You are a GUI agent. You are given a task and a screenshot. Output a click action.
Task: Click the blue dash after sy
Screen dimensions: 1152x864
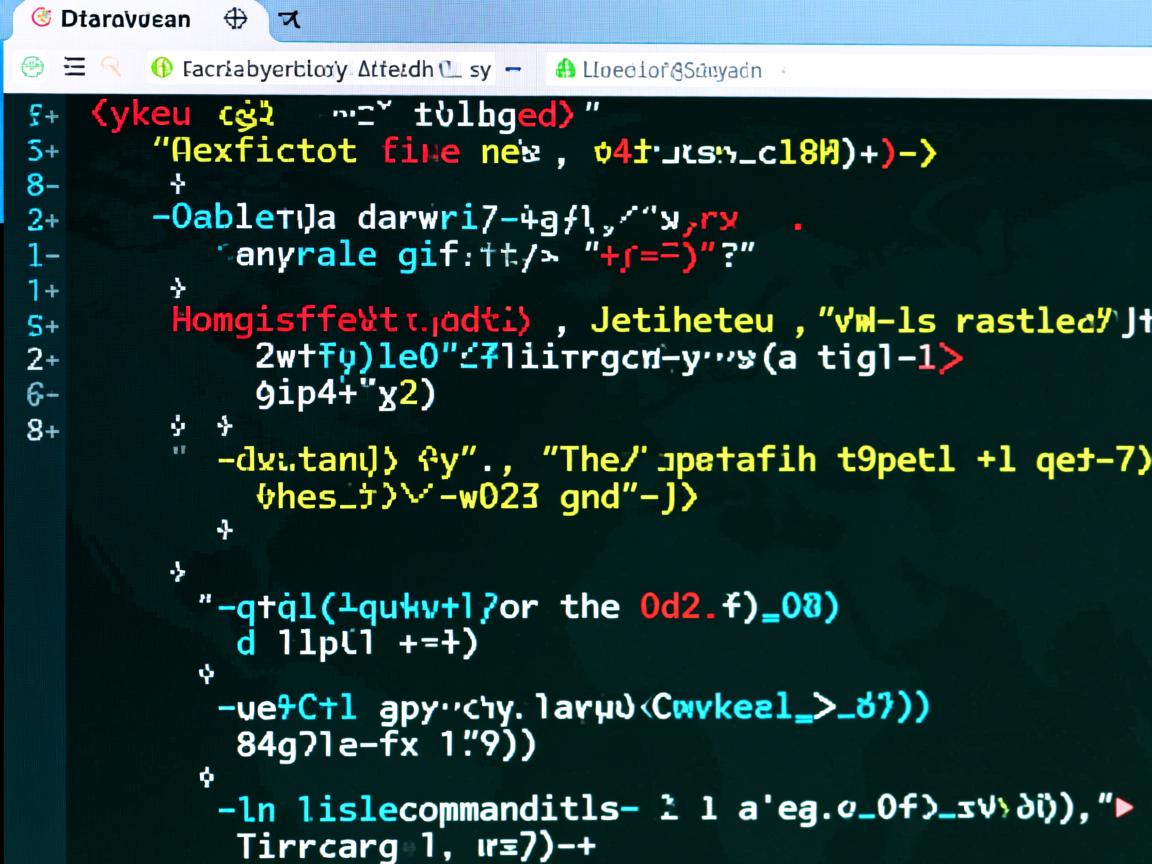[x=514, y=70]
